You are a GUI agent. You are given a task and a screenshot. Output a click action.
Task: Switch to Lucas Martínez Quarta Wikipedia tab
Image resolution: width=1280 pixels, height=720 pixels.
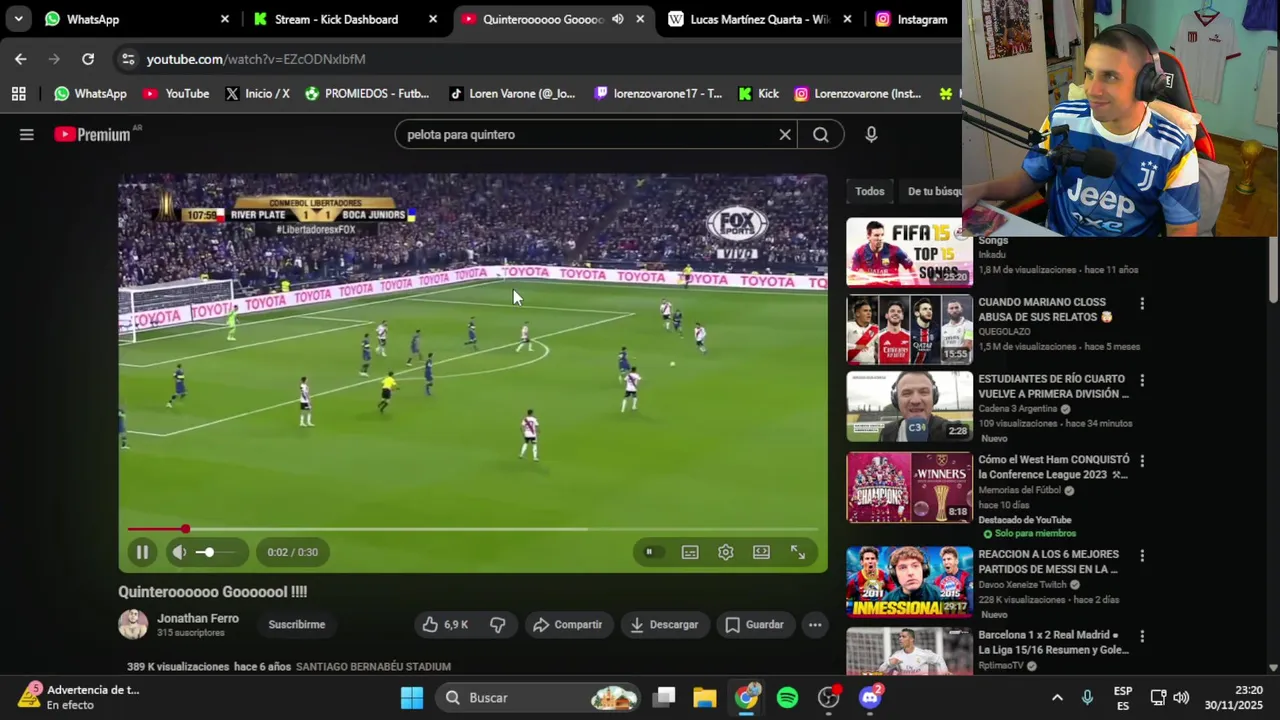tap(760, 19)
